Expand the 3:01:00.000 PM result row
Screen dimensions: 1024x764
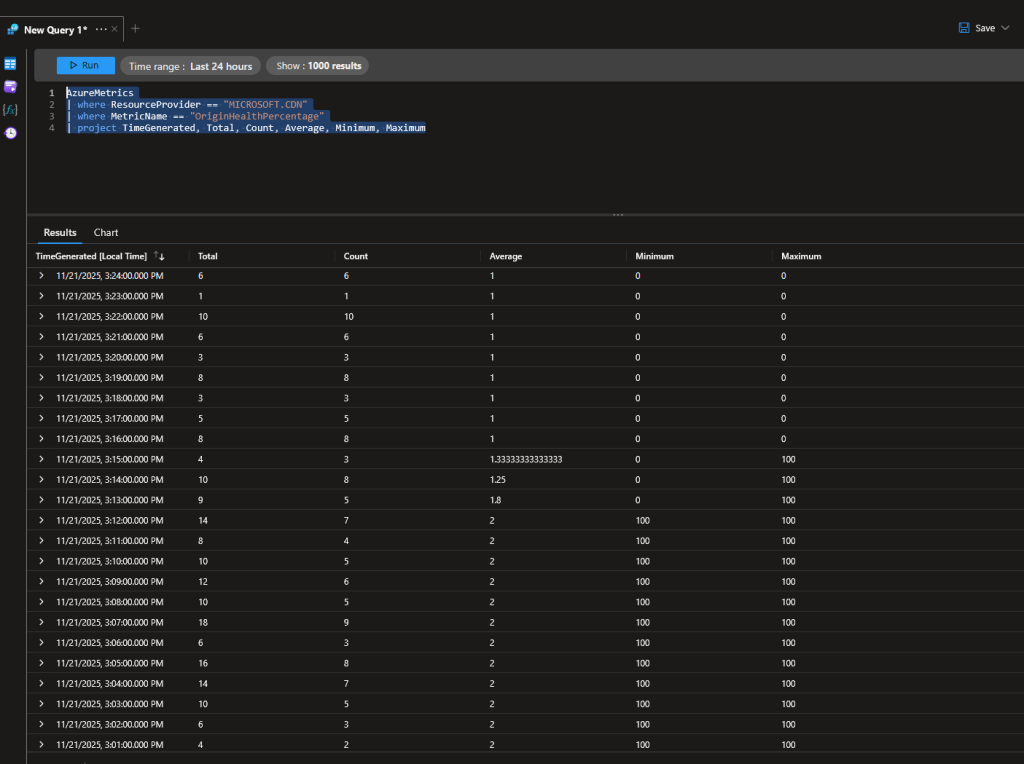41,744
